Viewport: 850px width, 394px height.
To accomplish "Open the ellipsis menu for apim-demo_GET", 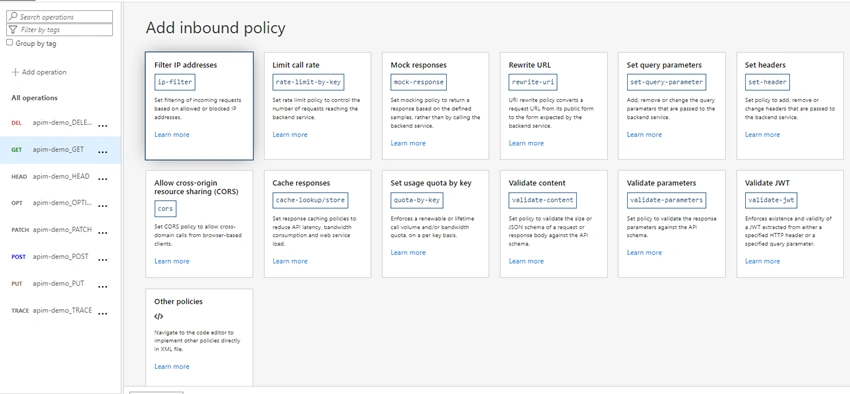I will point(102,152).
